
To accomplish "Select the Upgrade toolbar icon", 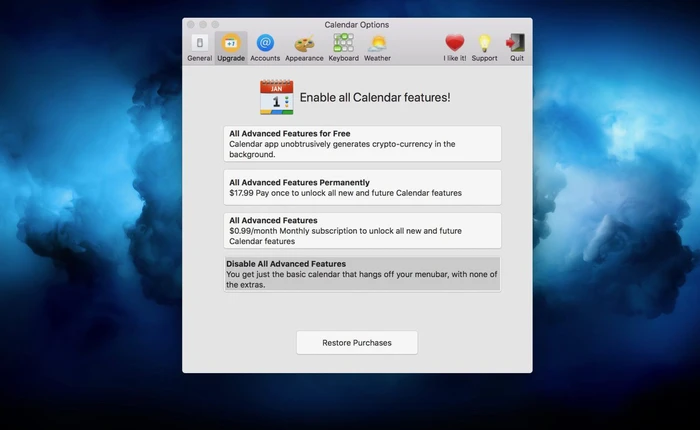I will point(231,48).
